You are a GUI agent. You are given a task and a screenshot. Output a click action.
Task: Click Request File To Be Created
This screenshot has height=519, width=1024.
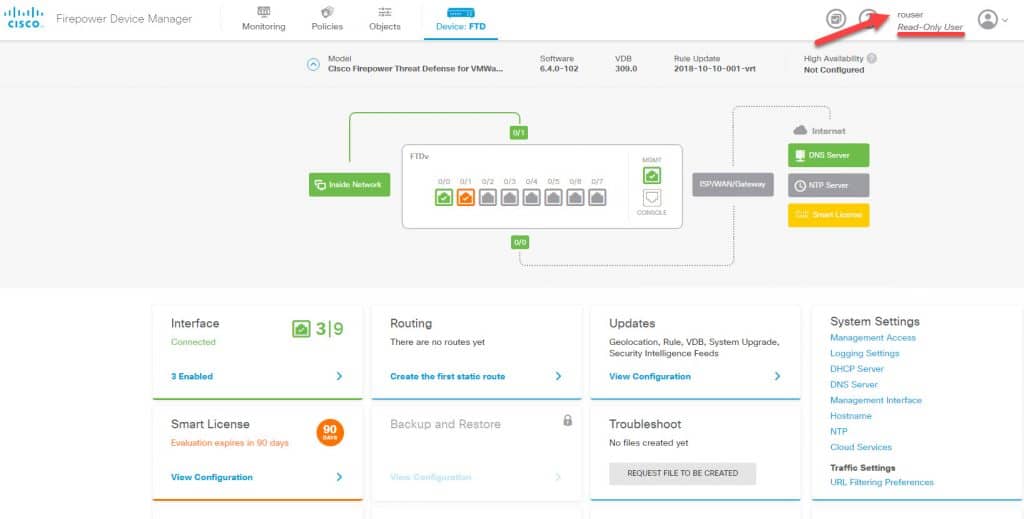point(682,473)
